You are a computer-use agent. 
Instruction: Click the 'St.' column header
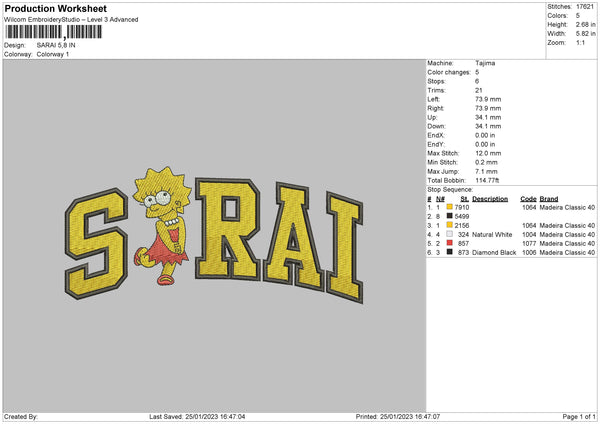point(465,199)
